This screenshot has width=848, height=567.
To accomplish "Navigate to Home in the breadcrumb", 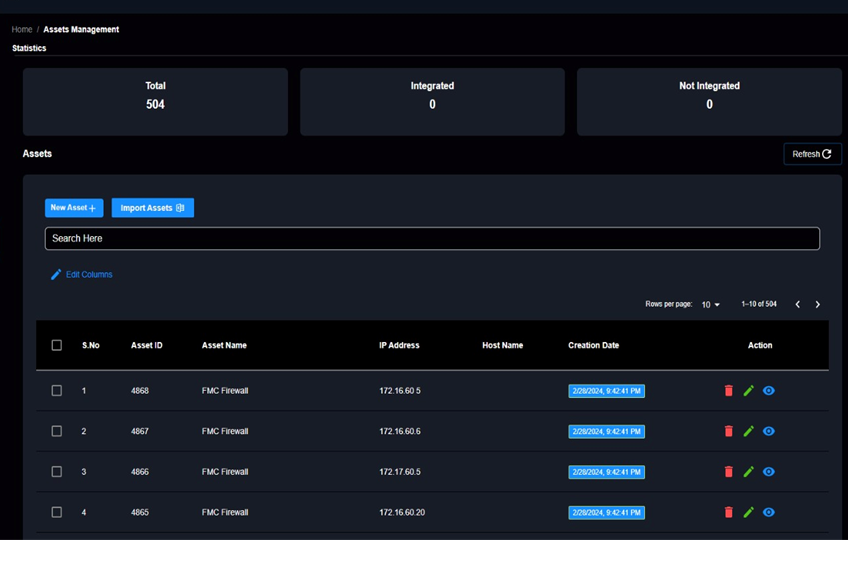I will pos(22,30).
